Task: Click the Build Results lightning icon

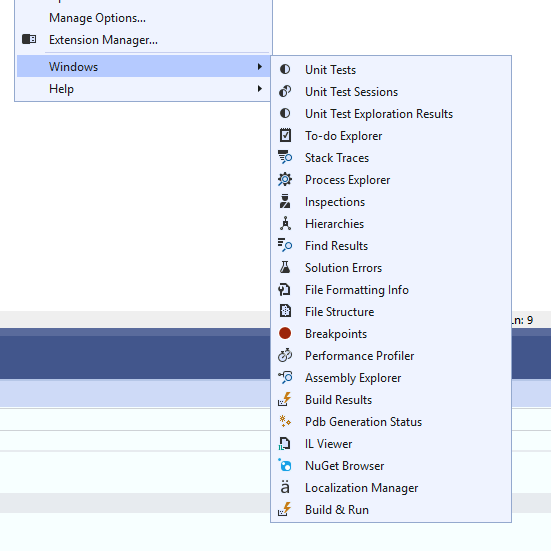Action: [285, 399]
